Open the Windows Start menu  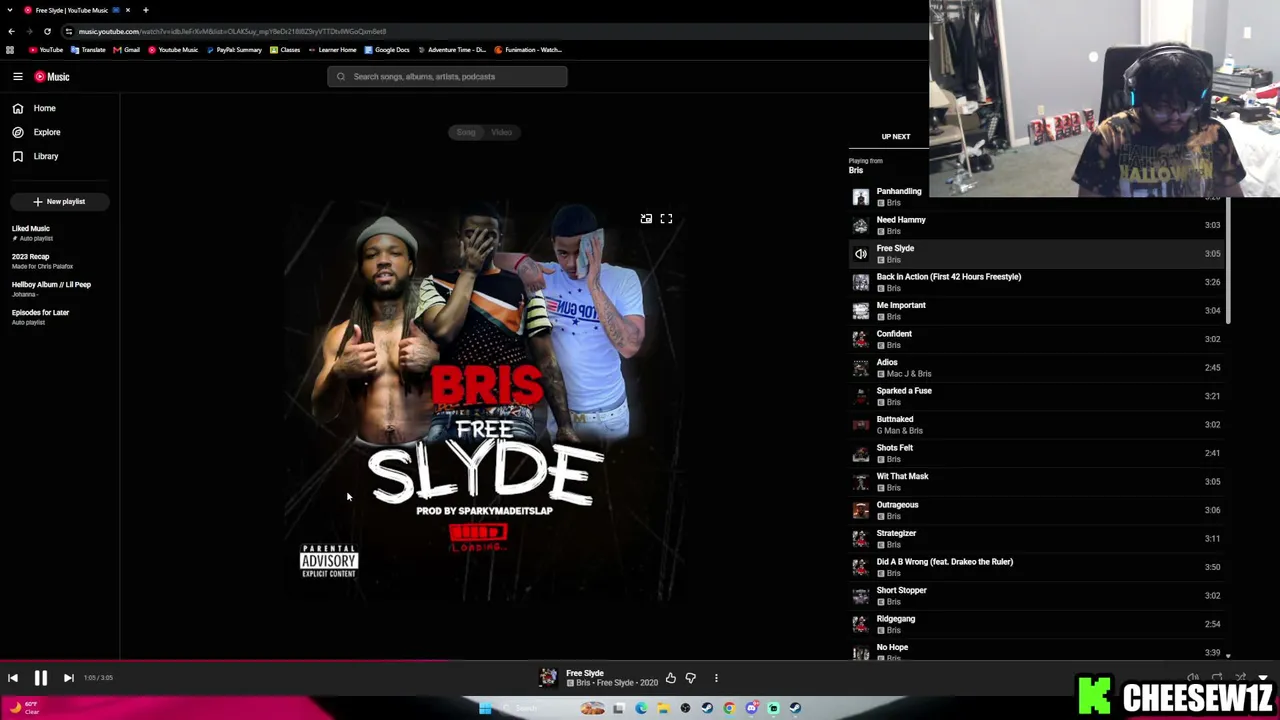(485, 708)
